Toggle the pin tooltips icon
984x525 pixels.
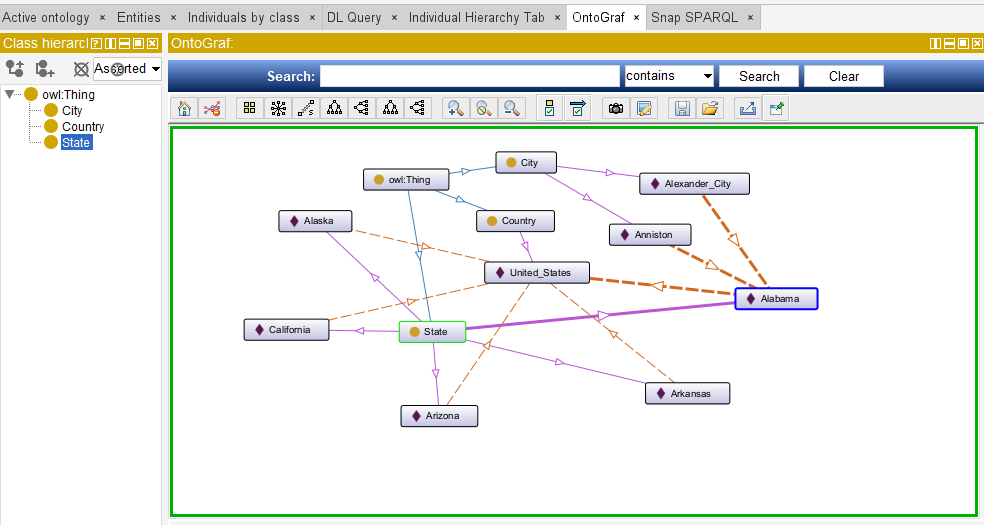click(x=776, y=109)
